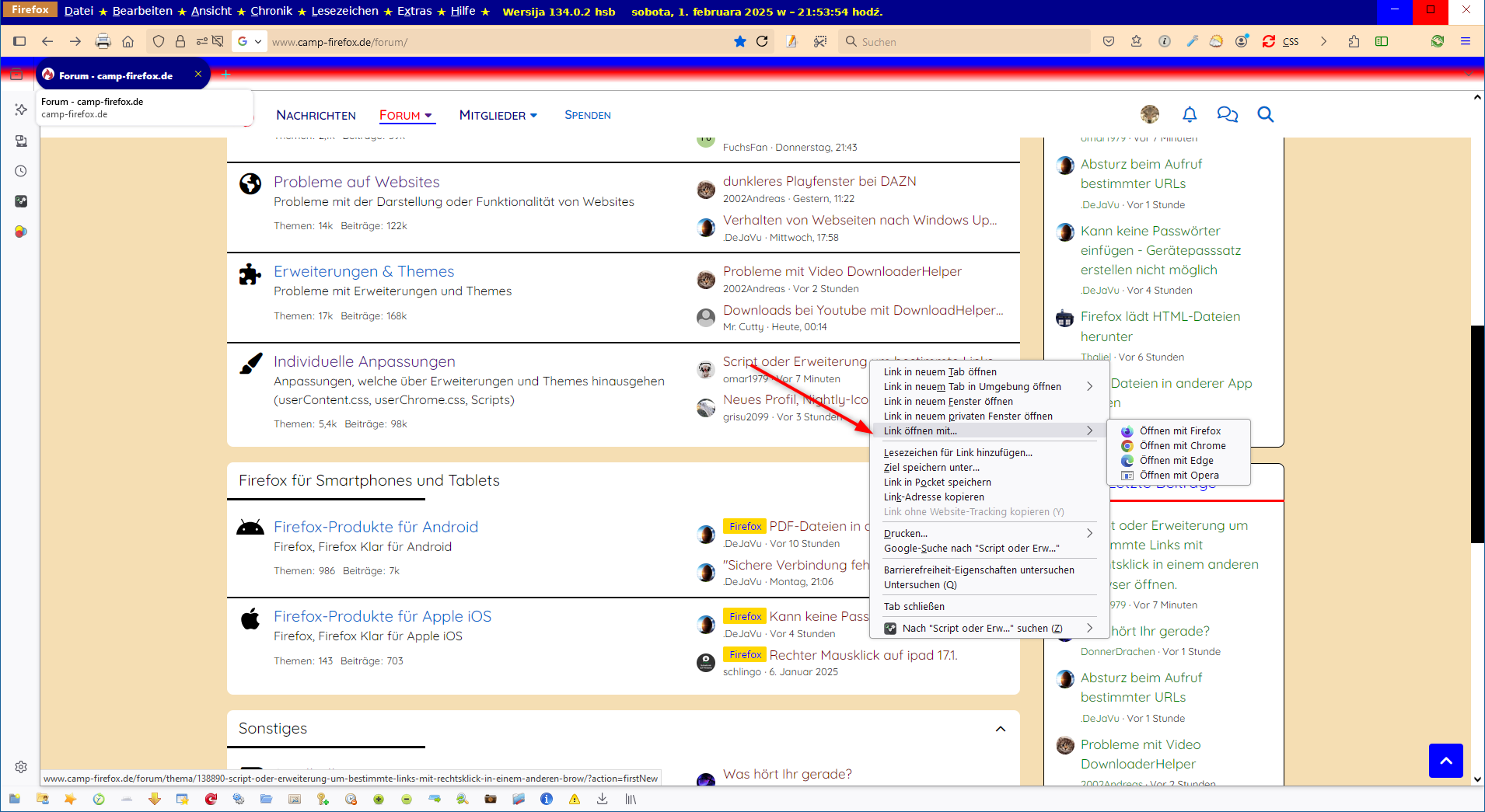The image size is (1485, 812).
Task: Open the 'Erweiterungen & Themes' forum link
Action: (x=363, y=271)
